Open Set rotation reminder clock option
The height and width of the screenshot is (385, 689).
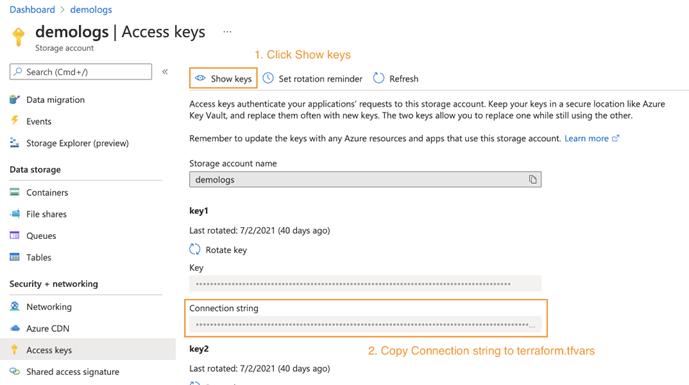312,79
